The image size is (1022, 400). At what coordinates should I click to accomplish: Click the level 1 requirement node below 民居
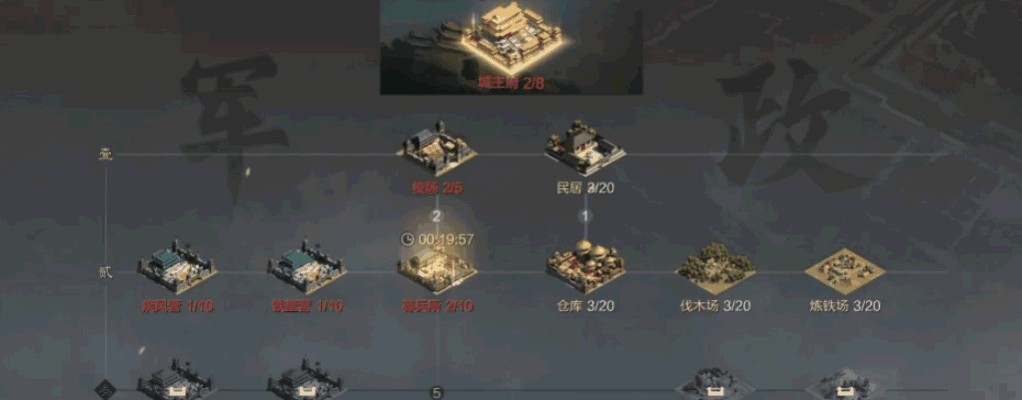[585, 216]
